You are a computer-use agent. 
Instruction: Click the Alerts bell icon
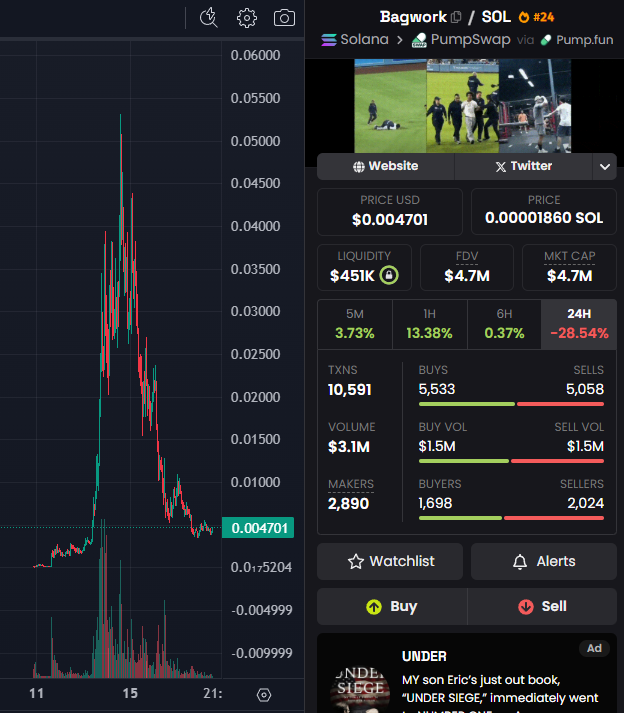click(520, 562)
